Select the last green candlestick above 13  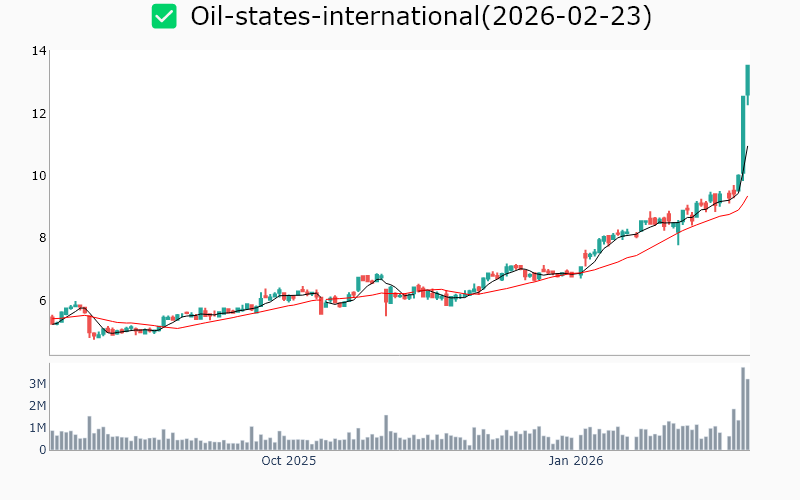(x=747, y=80)
